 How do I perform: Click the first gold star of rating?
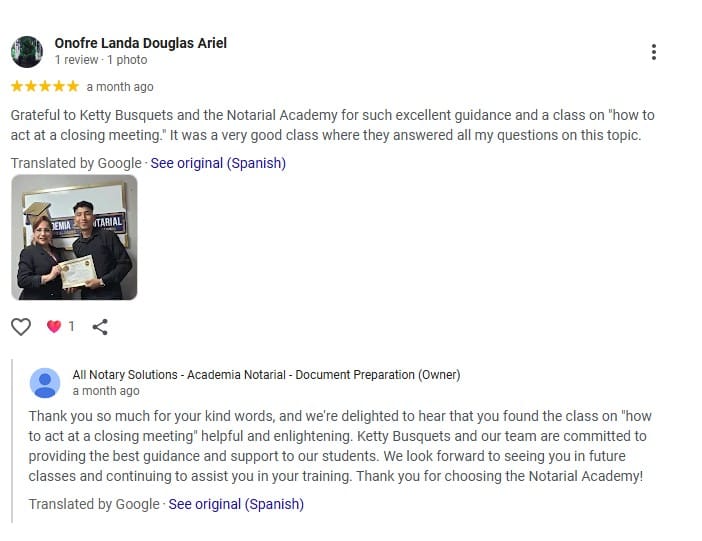pyautogui.click(x=17, y=86)
